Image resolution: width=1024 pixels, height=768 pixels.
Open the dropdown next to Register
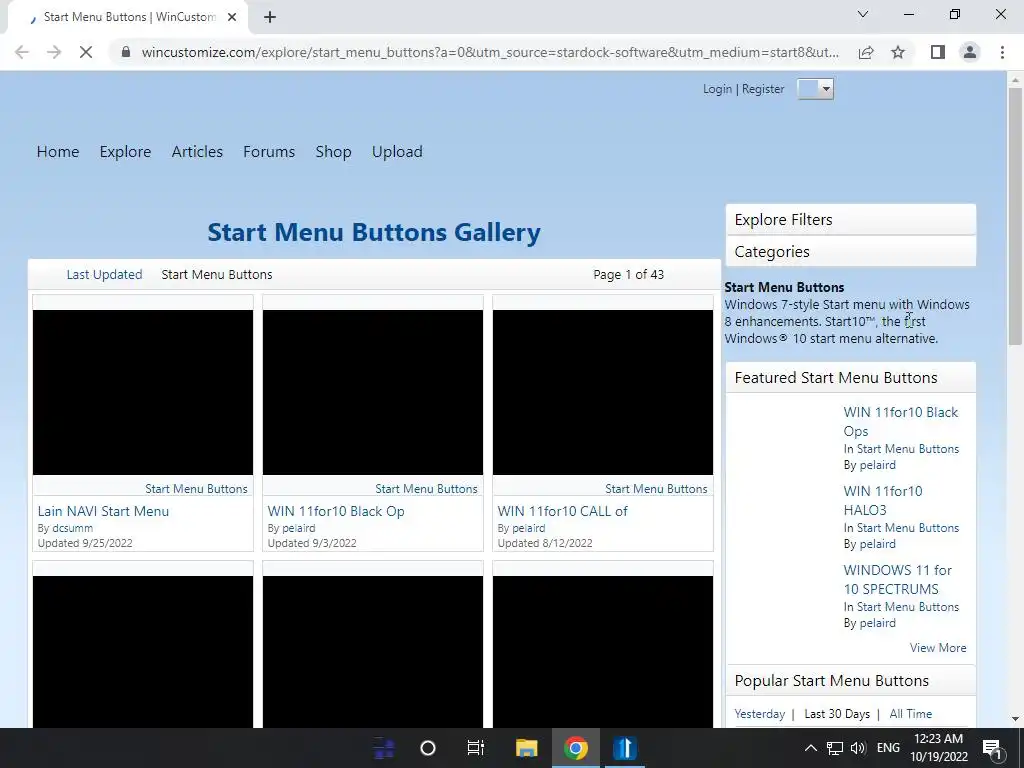click(x=815, y=89)
